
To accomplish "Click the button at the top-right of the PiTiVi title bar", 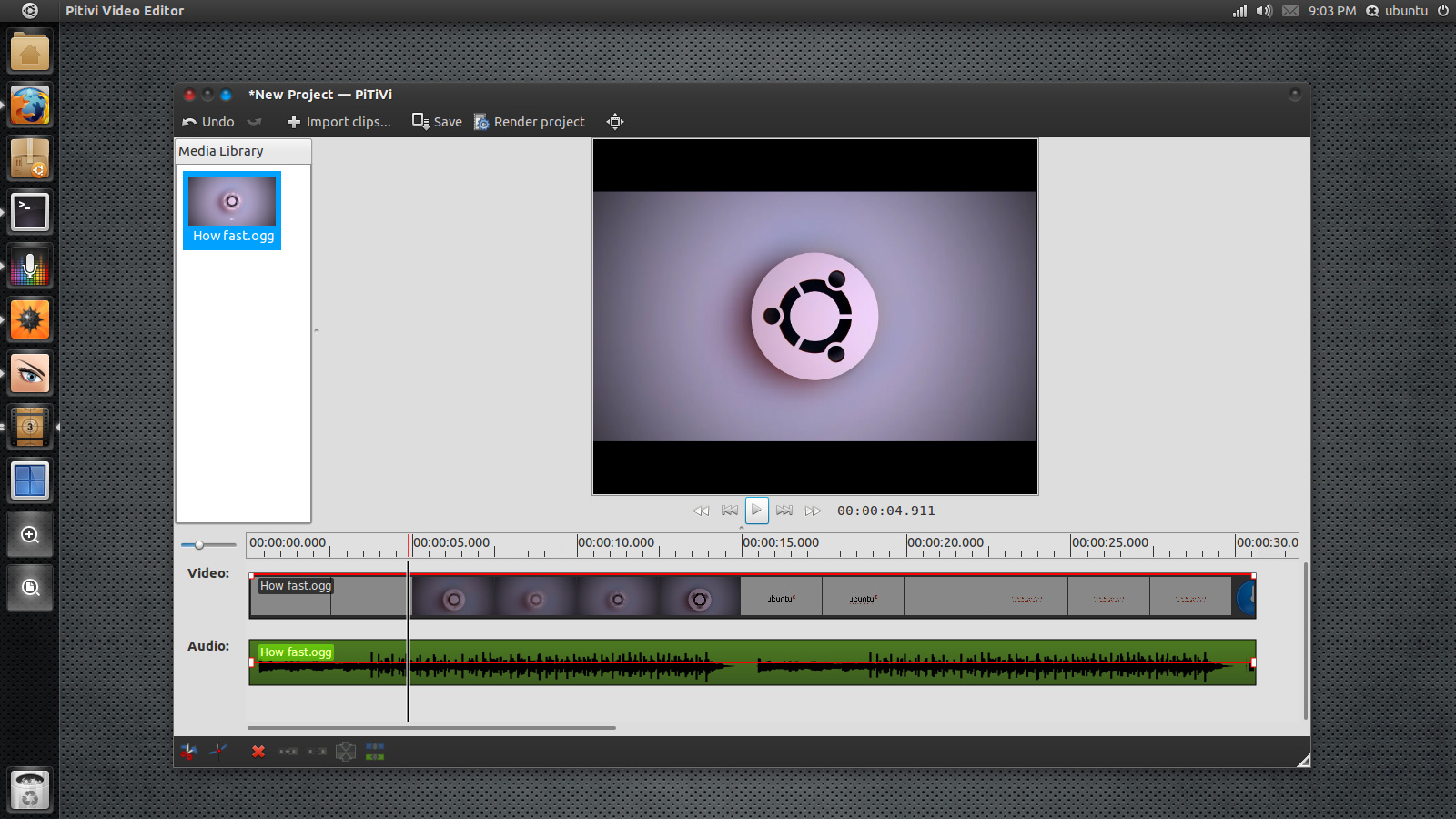I will tap(1295, 95).
